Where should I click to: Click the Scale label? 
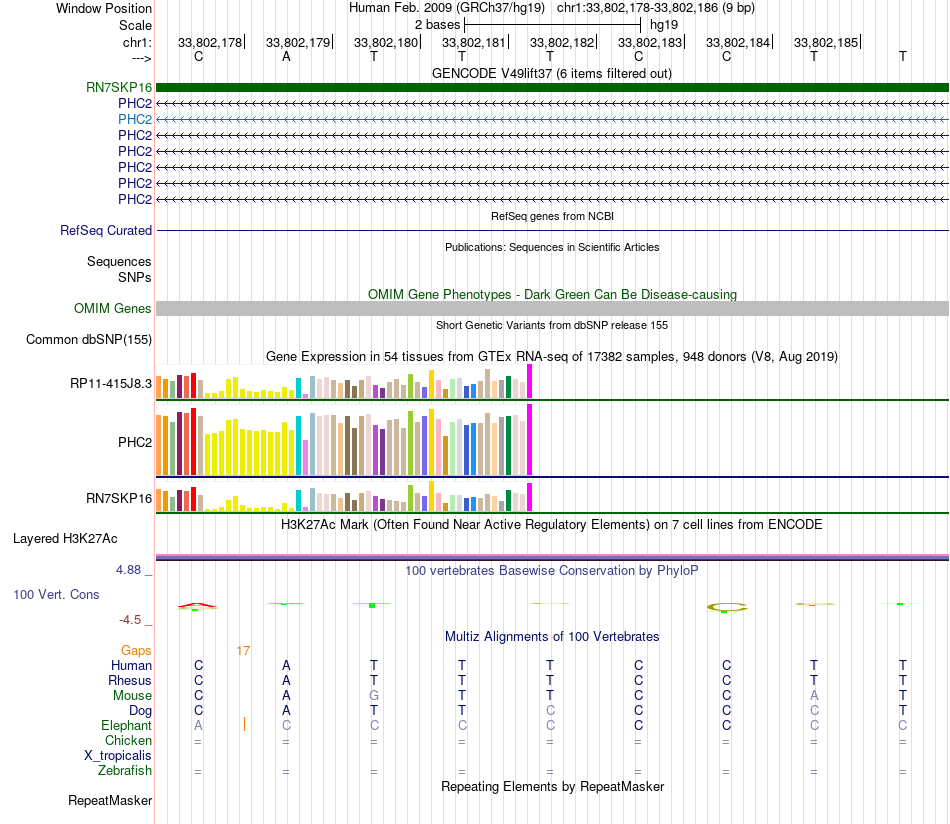coord(135,25)
